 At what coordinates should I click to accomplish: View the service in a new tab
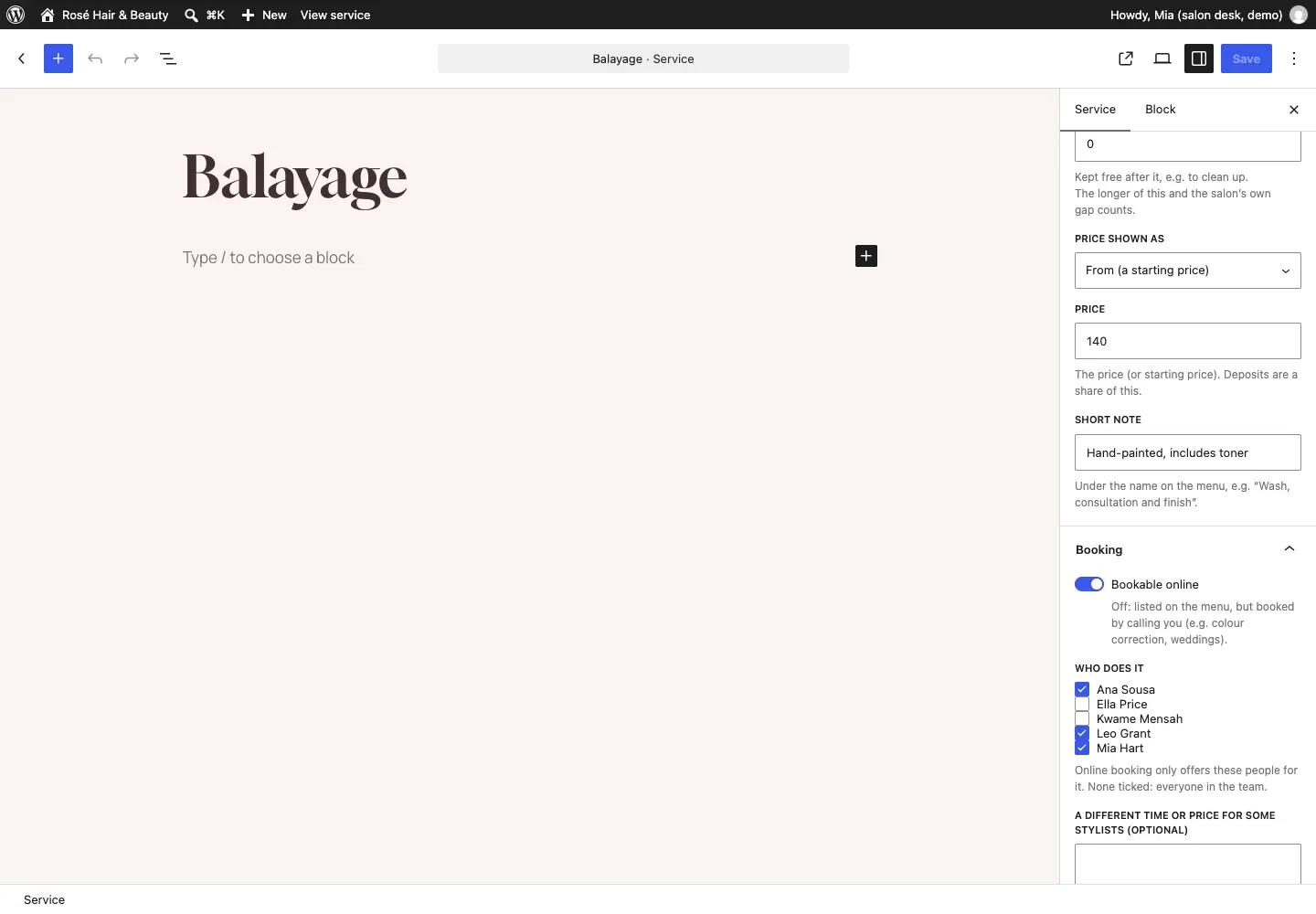click(x=1126, y=58)
